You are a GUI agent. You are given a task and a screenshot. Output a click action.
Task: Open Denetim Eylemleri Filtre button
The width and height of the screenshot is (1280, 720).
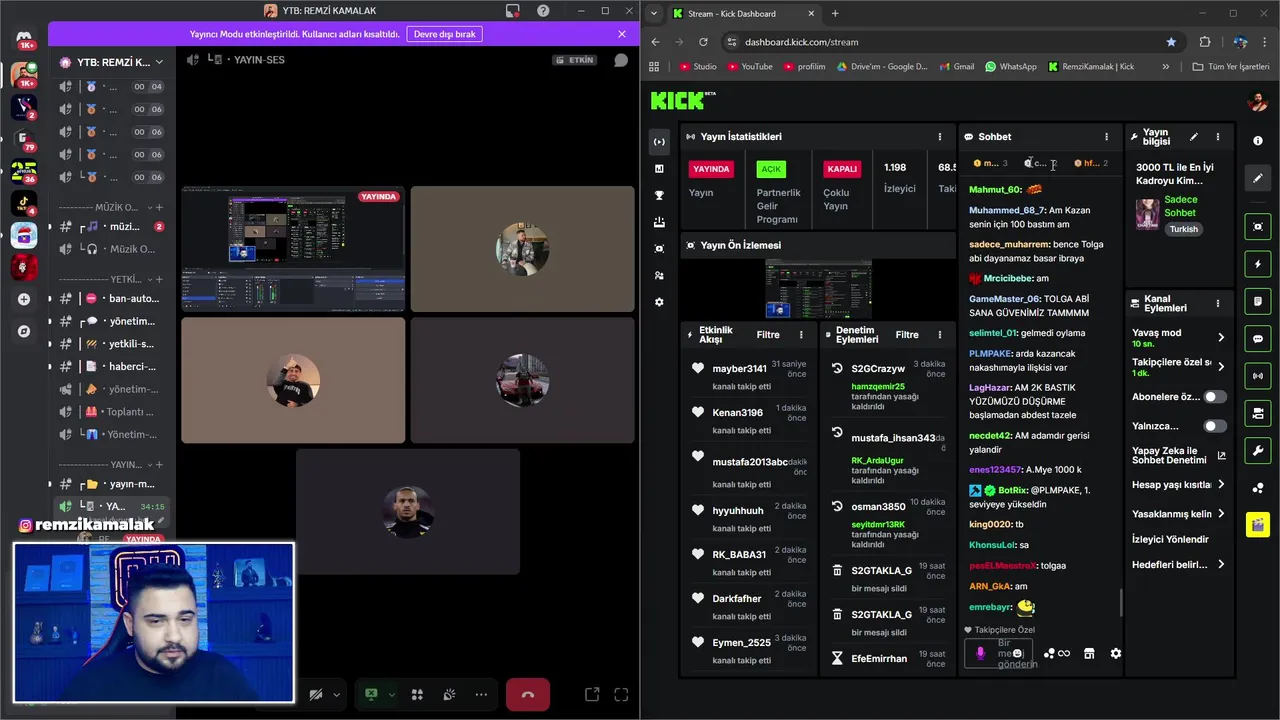(907, 335)
